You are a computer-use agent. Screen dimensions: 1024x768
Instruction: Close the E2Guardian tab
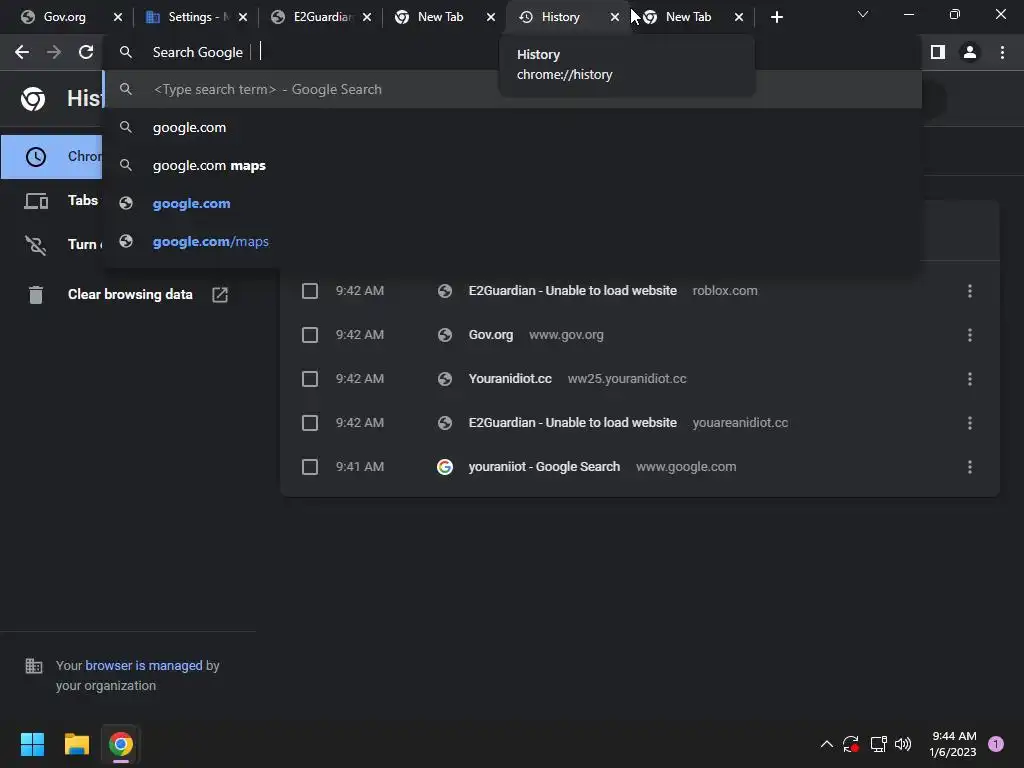click(367, 17)
